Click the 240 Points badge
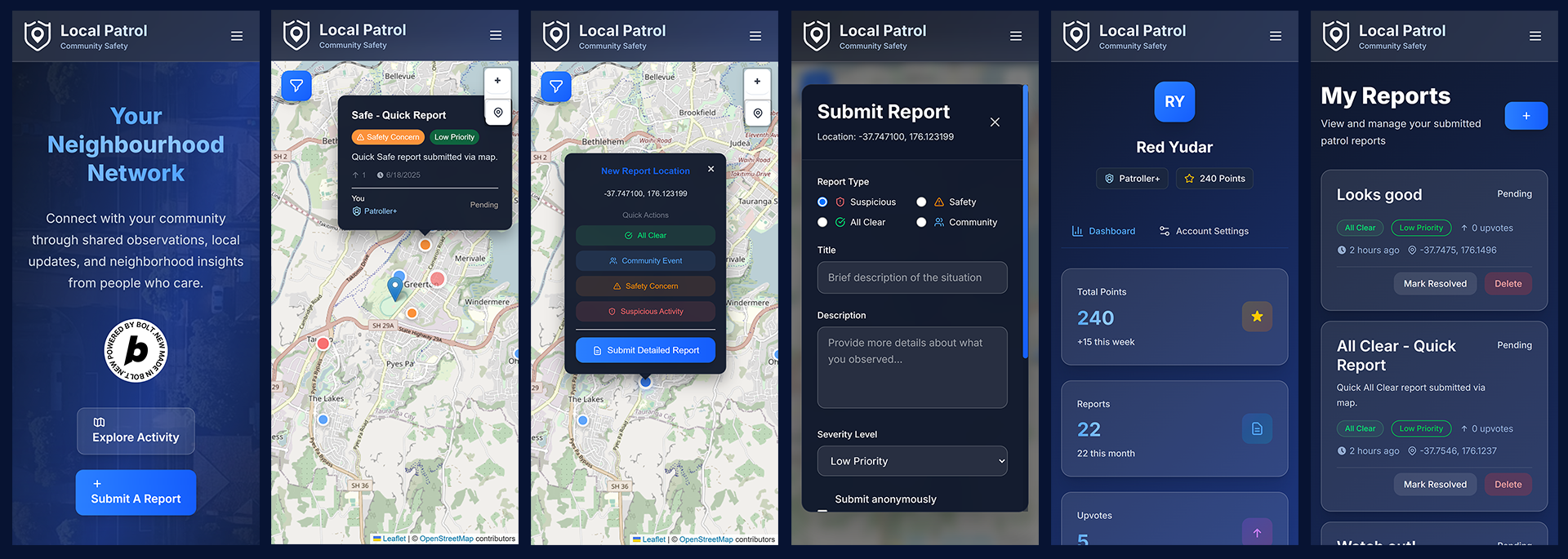1568x559 pixels. coord(1214,179)
